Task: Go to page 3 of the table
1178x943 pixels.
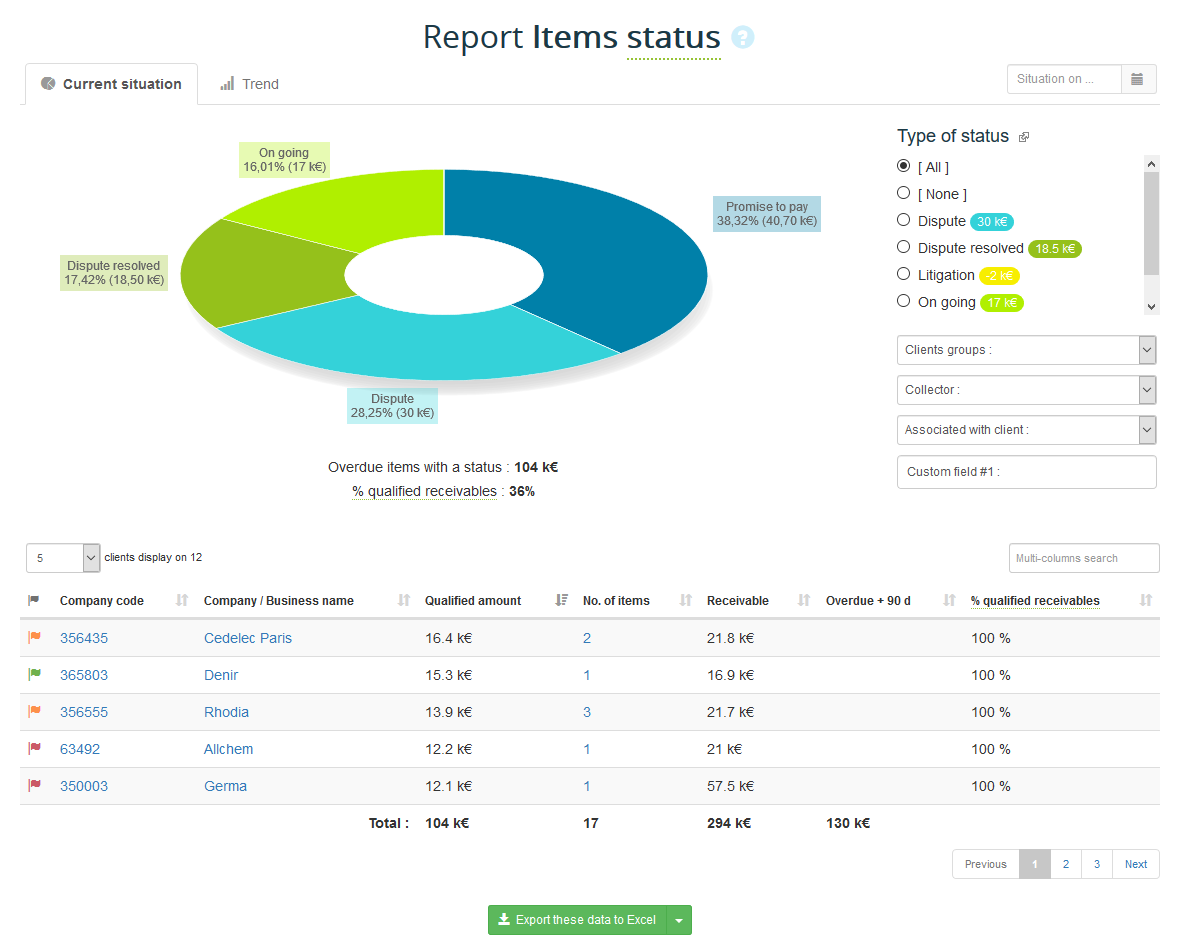Action: (1097, 864)
